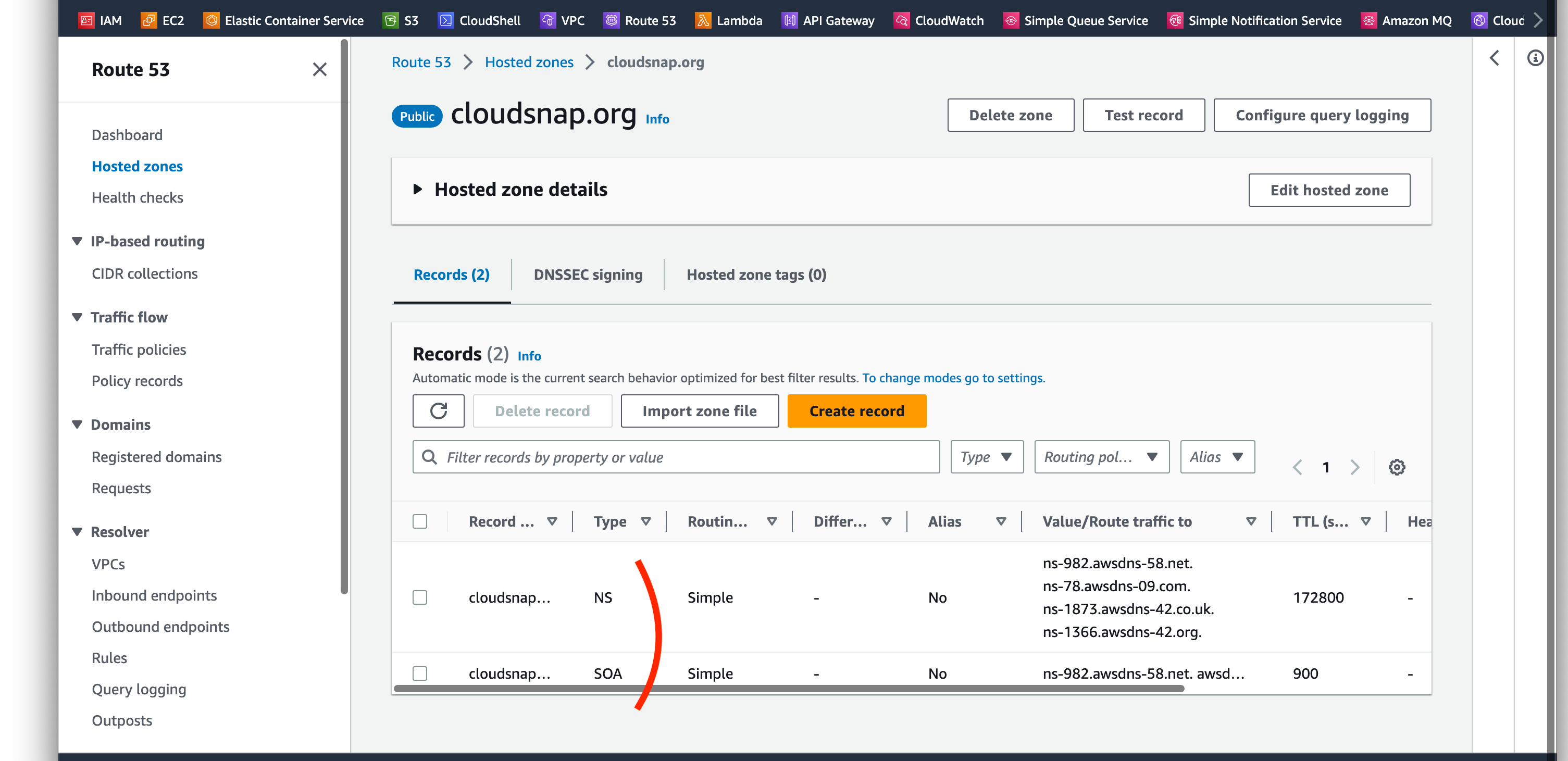Sort by the TTL column arrow

point(1365,521)
